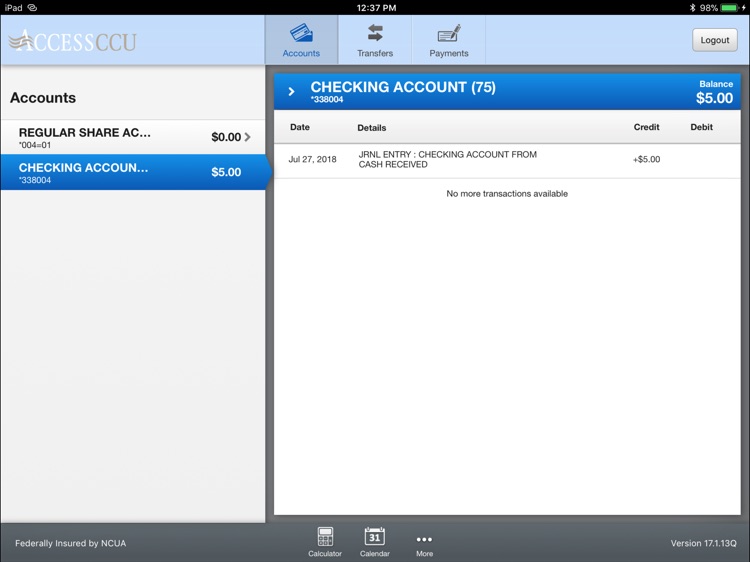Click the $0.00 Regular Share balance

226,137
